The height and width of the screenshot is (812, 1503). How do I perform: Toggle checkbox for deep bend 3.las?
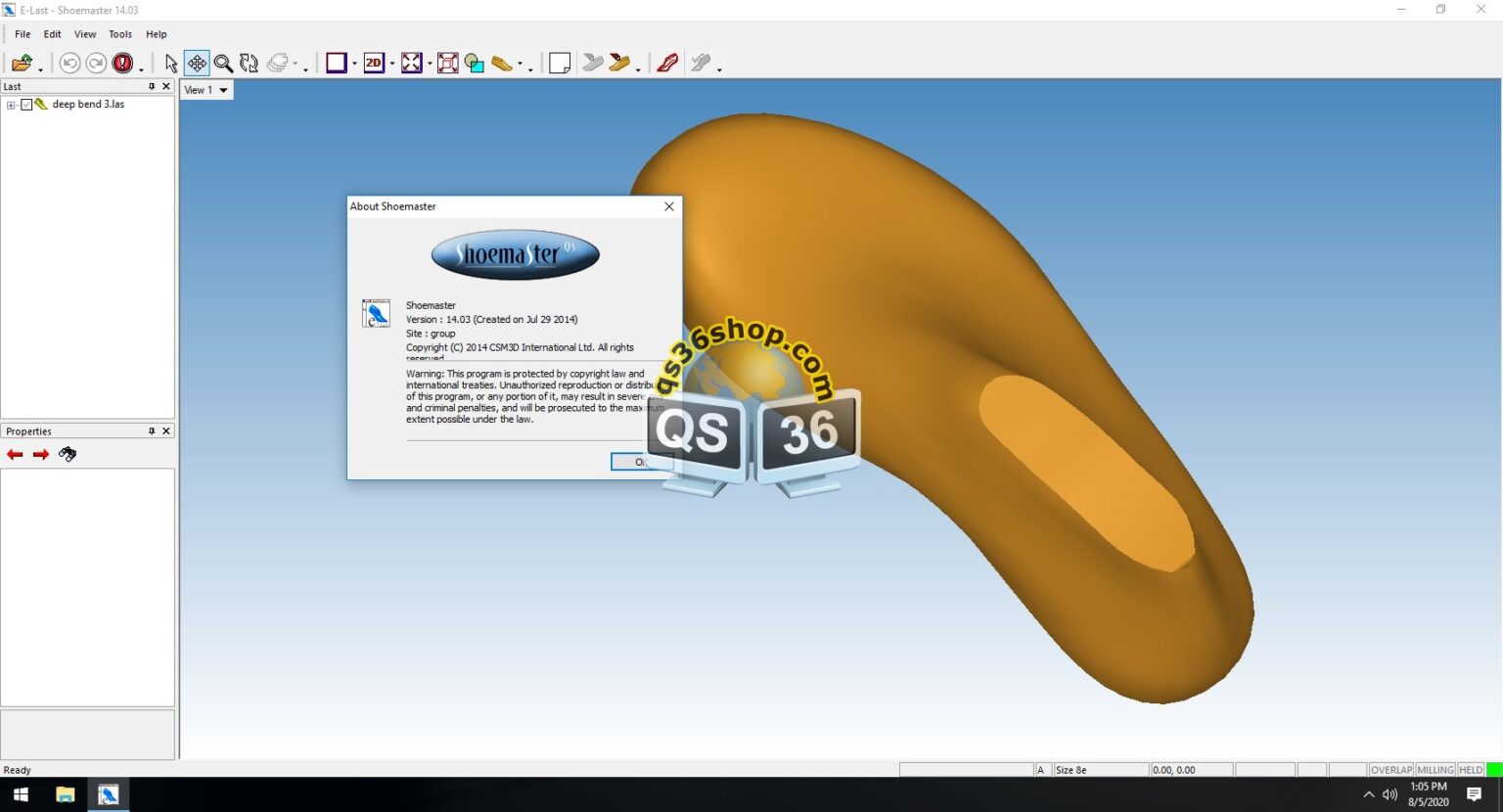(x=26, y=105)
